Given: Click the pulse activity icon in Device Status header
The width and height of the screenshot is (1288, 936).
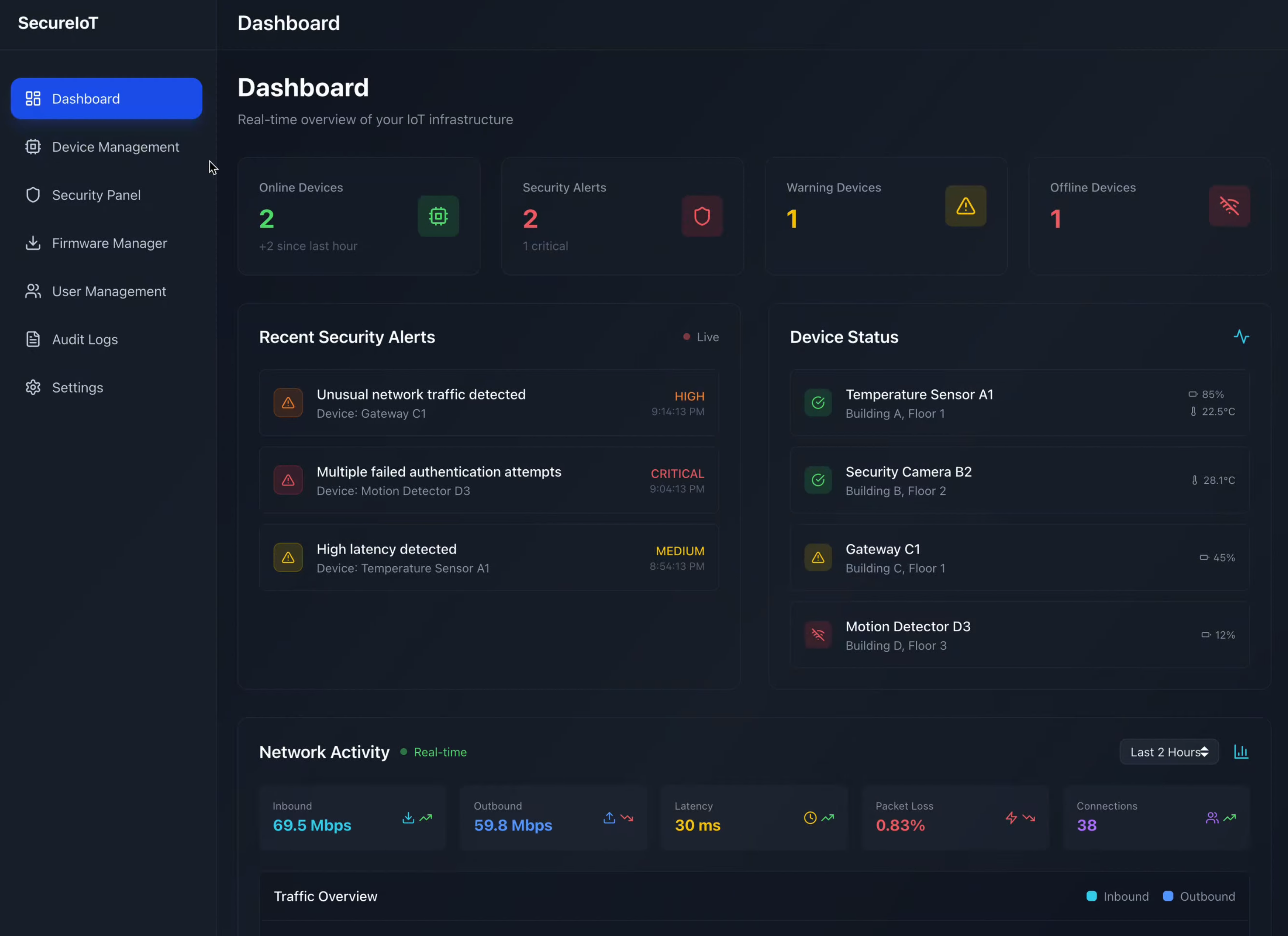Looking at the screenshot, I should [x=1242, y=336].
